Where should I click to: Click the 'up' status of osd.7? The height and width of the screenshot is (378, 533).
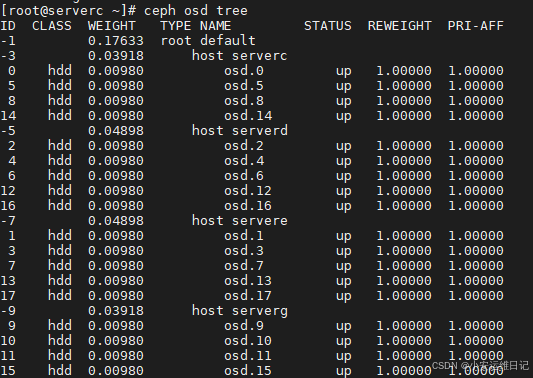click(x=344, y=267)
